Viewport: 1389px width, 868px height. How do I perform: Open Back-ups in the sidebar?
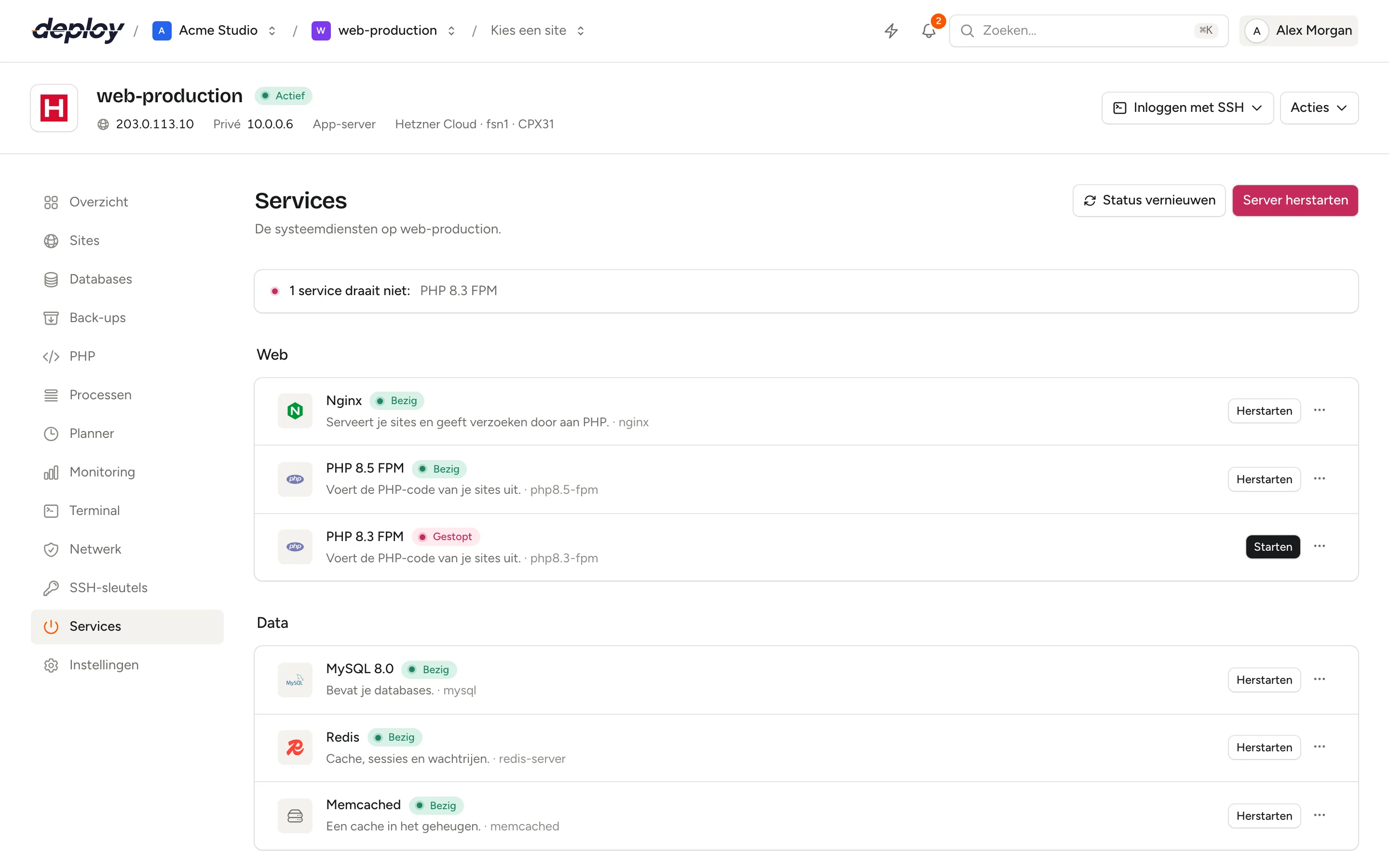[127, 318]
